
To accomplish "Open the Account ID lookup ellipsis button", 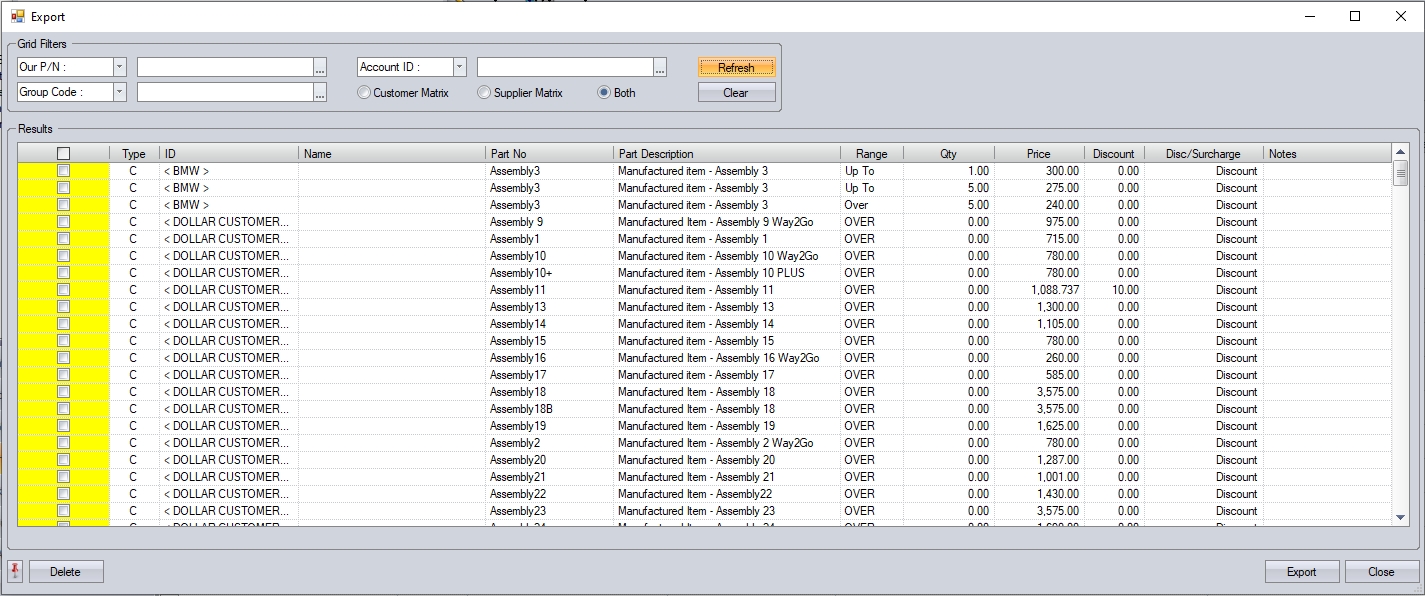I will (x=660, y=68).
